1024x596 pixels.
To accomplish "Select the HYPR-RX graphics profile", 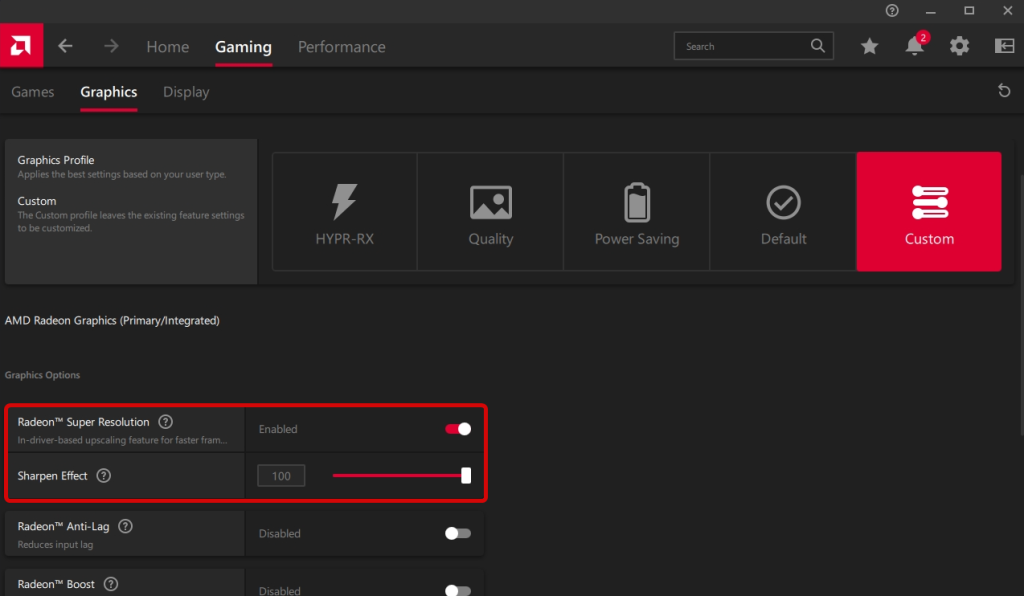I will click(x=344, y=212).
